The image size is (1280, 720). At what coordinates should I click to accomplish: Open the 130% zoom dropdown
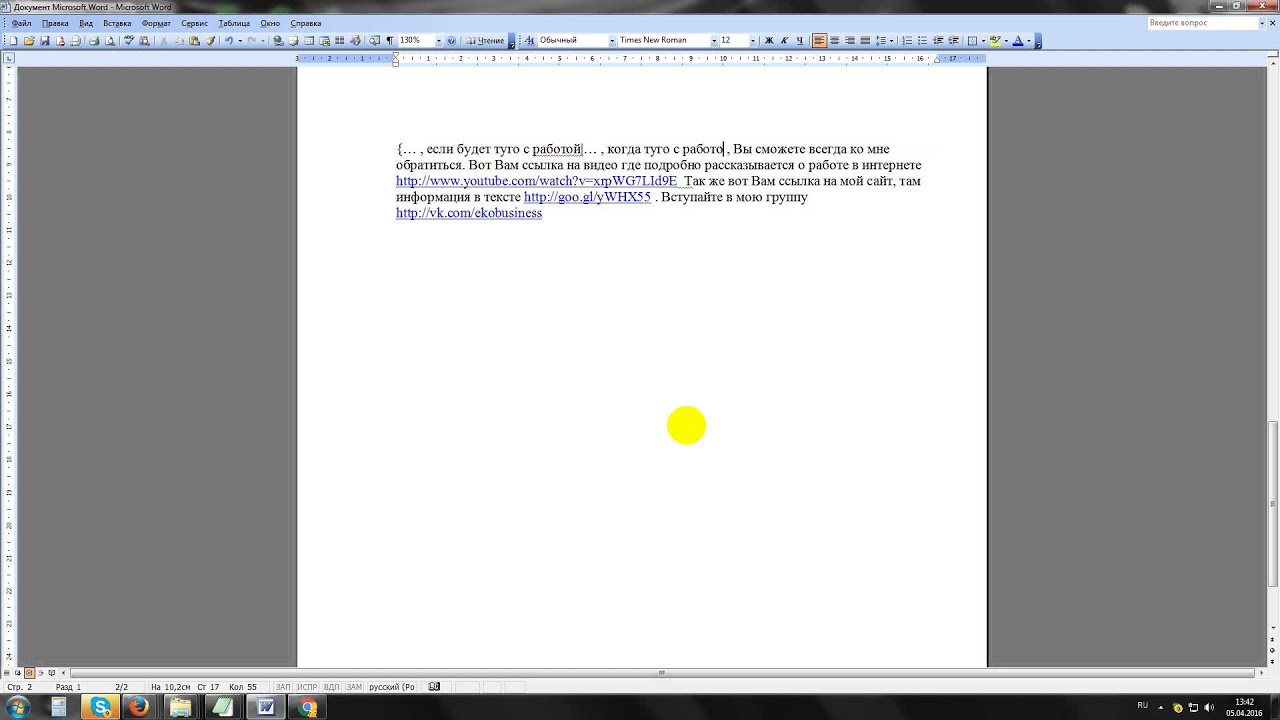(x=439, y=41)
